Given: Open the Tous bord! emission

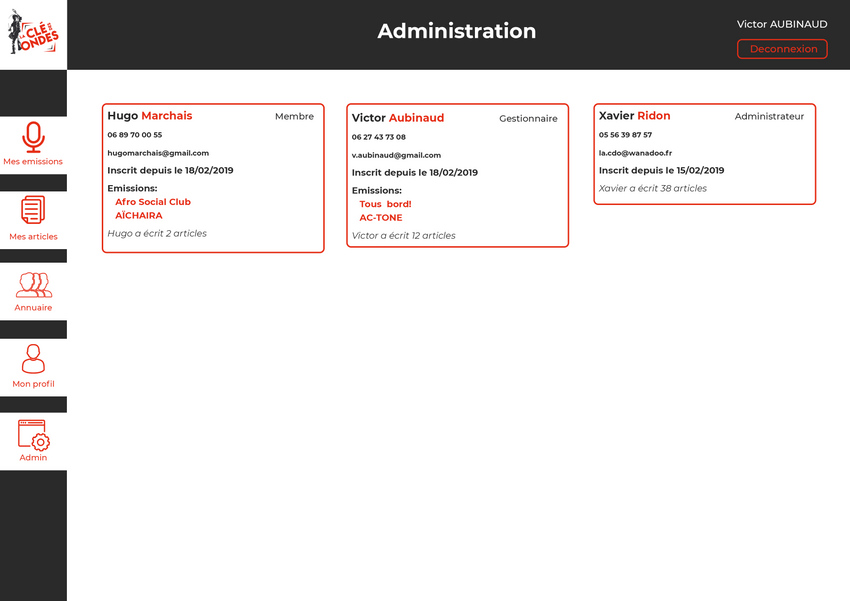Looking at the screenshot, I should [385, 204].
